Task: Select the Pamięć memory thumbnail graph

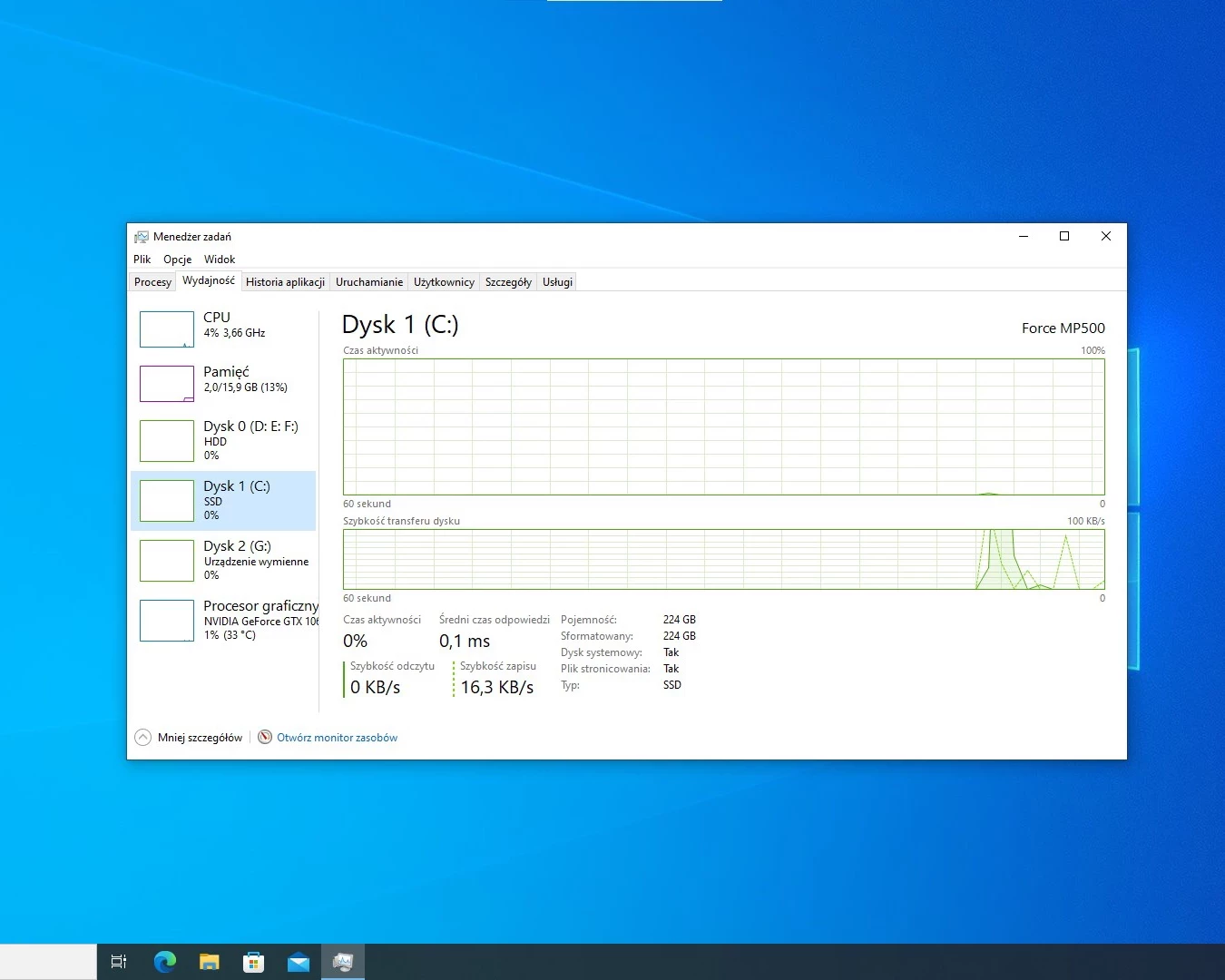Action: 167,384
